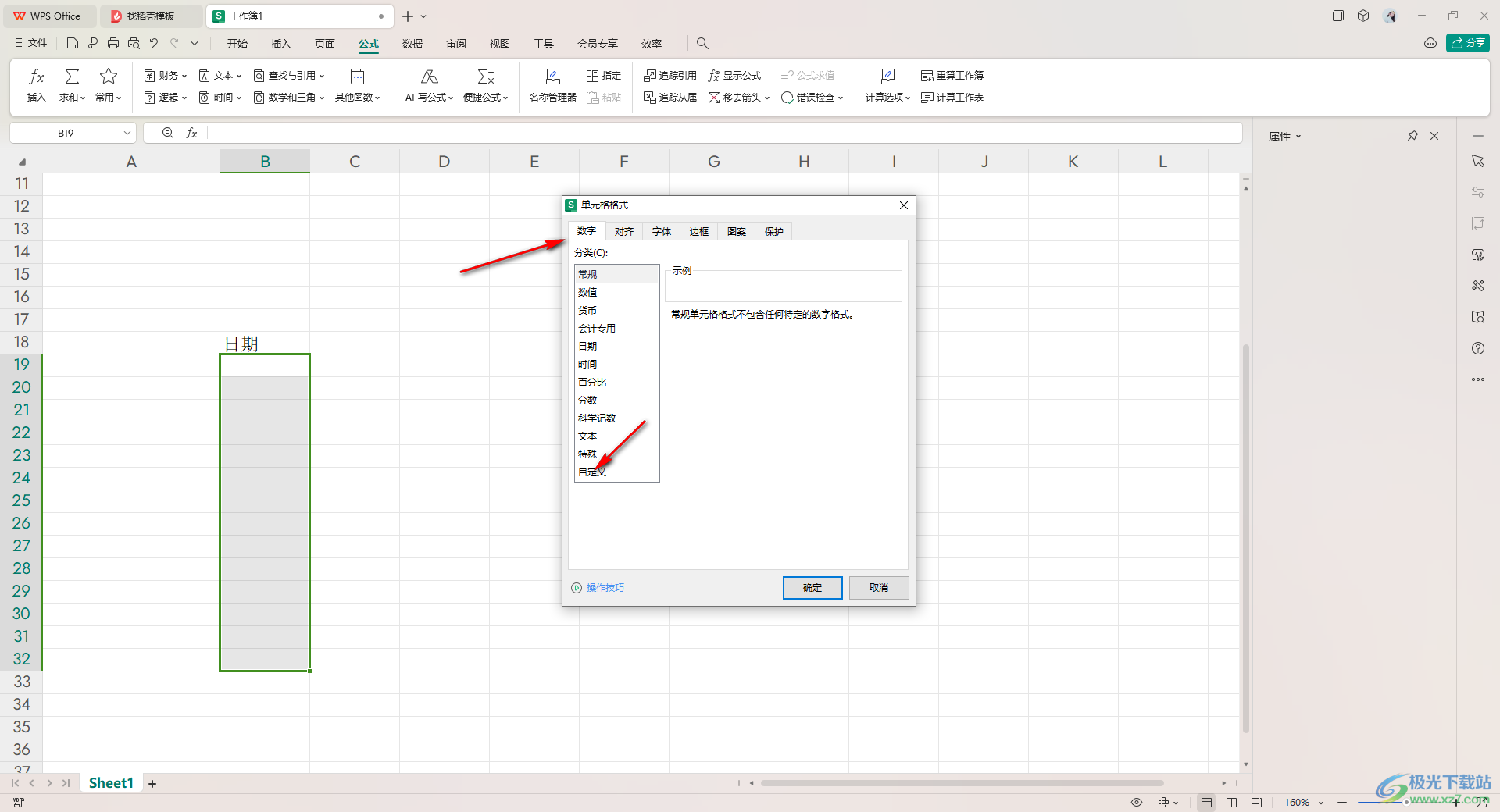Click 追踪从属 trace dependents
1500x812 pixels.
point(670,98)
